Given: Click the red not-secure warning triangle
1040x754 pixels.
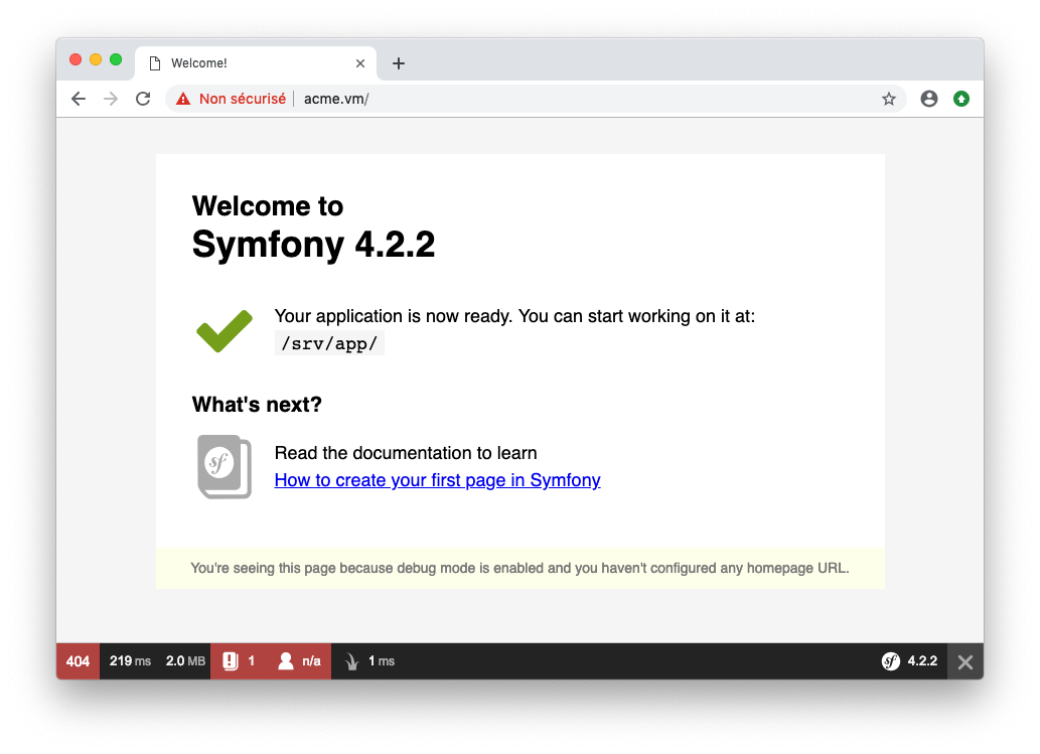Looking at the screenshot, I should (183, 99).
